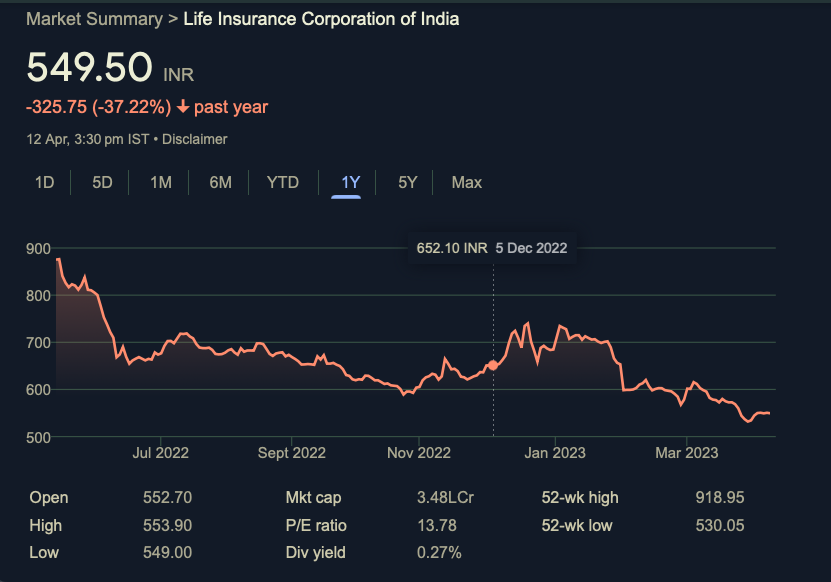The height and width of the screenshot is (582, 831).
Task: Click the 52-wk low label
Action: tap(577, 525)
